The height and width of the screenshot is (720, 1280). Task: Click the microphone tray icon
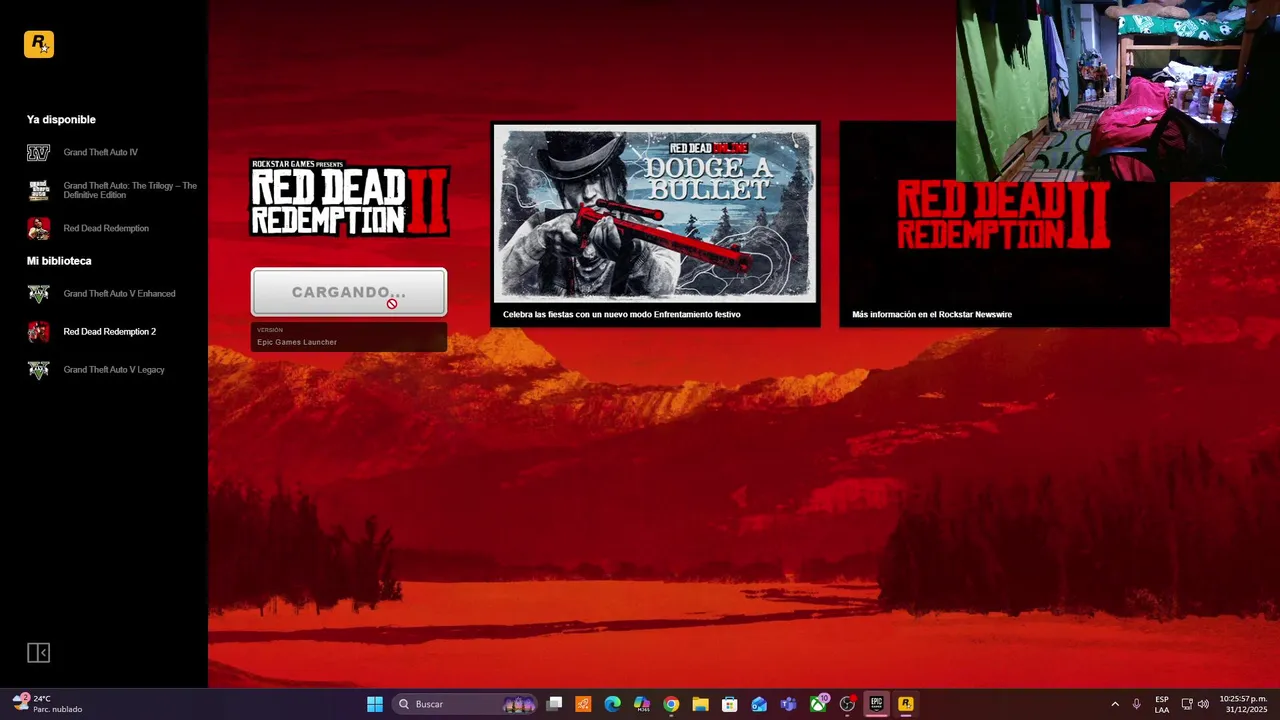[1136, 704]
